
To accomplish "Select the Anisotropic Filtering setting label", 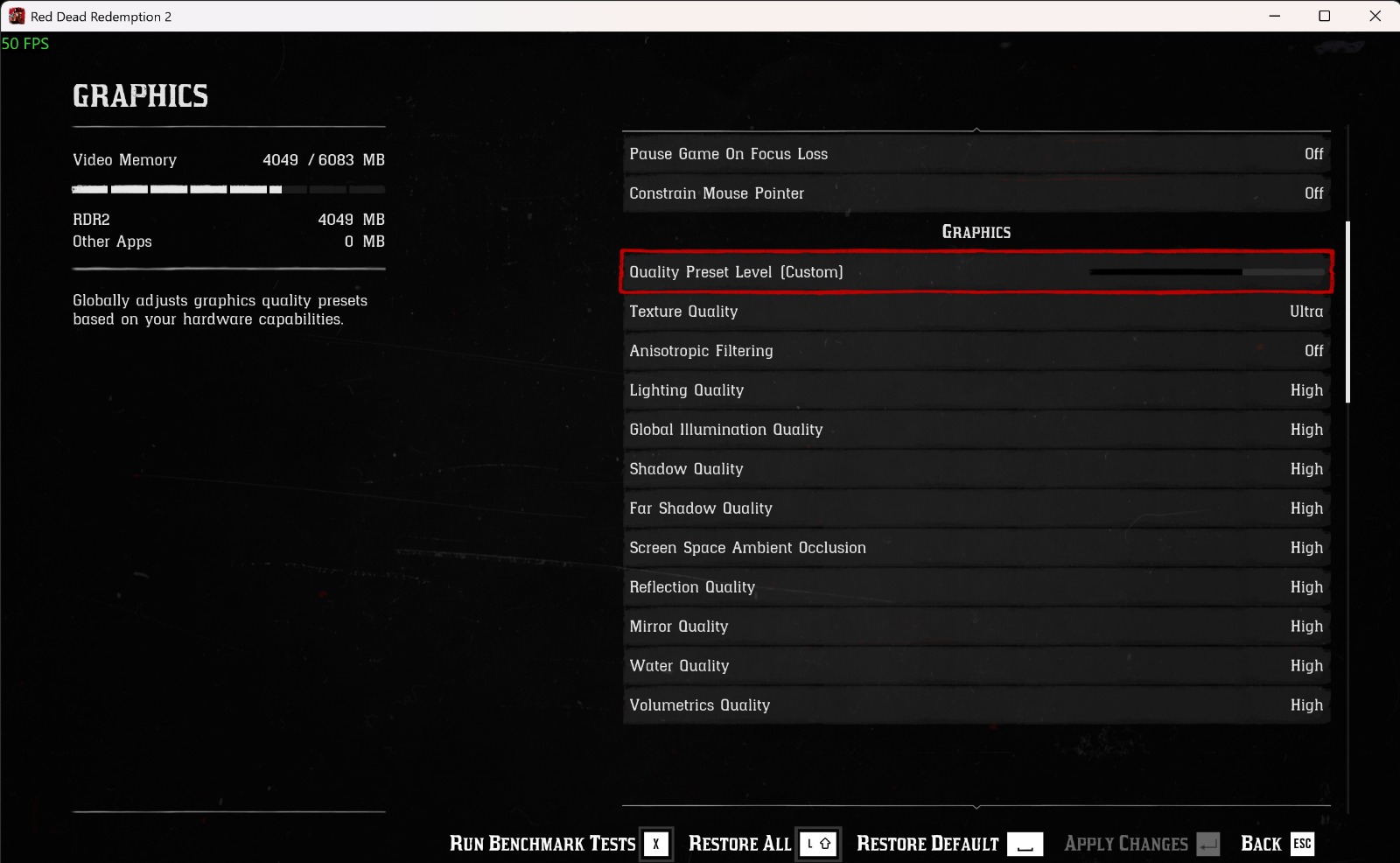I will [701, 351].
